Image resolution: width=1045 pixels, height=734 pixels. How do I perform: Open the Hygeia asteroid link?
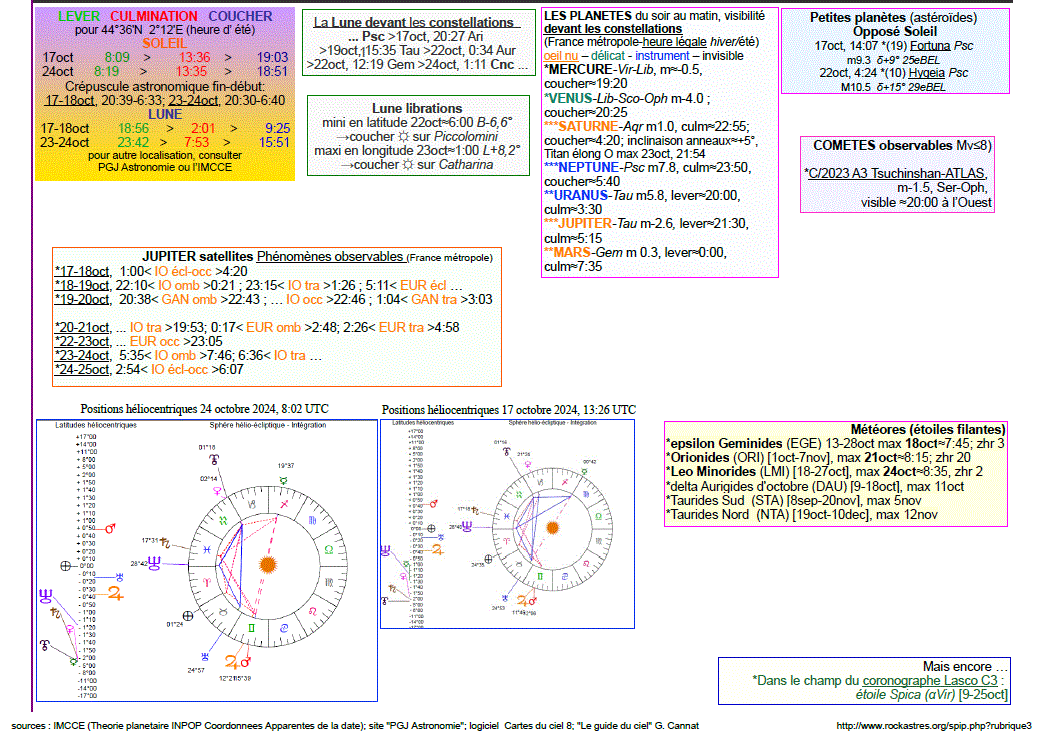coord(926,73)
